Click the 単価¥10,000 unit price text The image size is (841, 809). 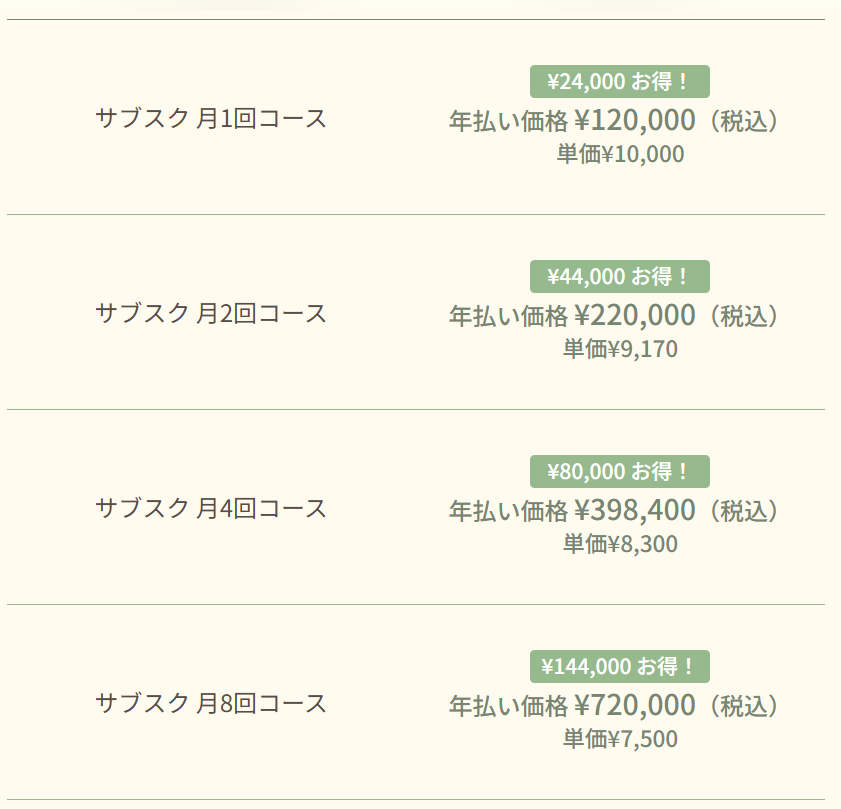click(620, 154)
